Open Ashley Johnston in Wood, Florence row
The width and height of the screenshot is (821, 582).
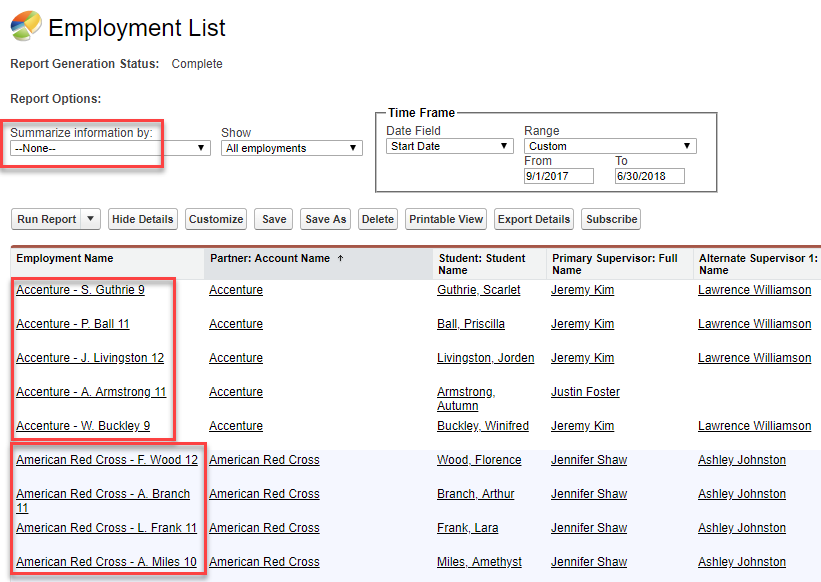[742, 460]
